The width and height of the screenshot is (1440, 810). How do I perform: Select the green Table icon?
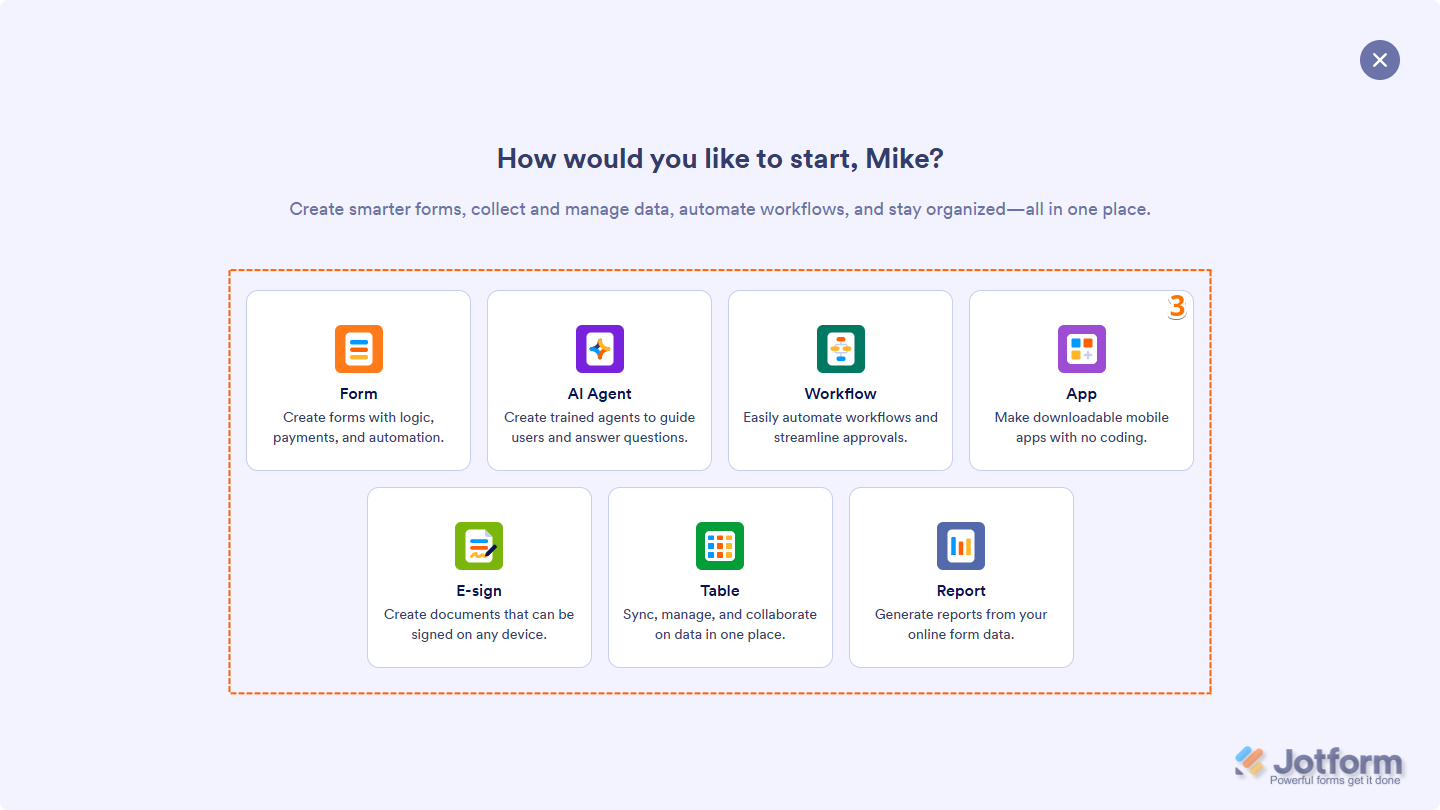coord(720,546)
